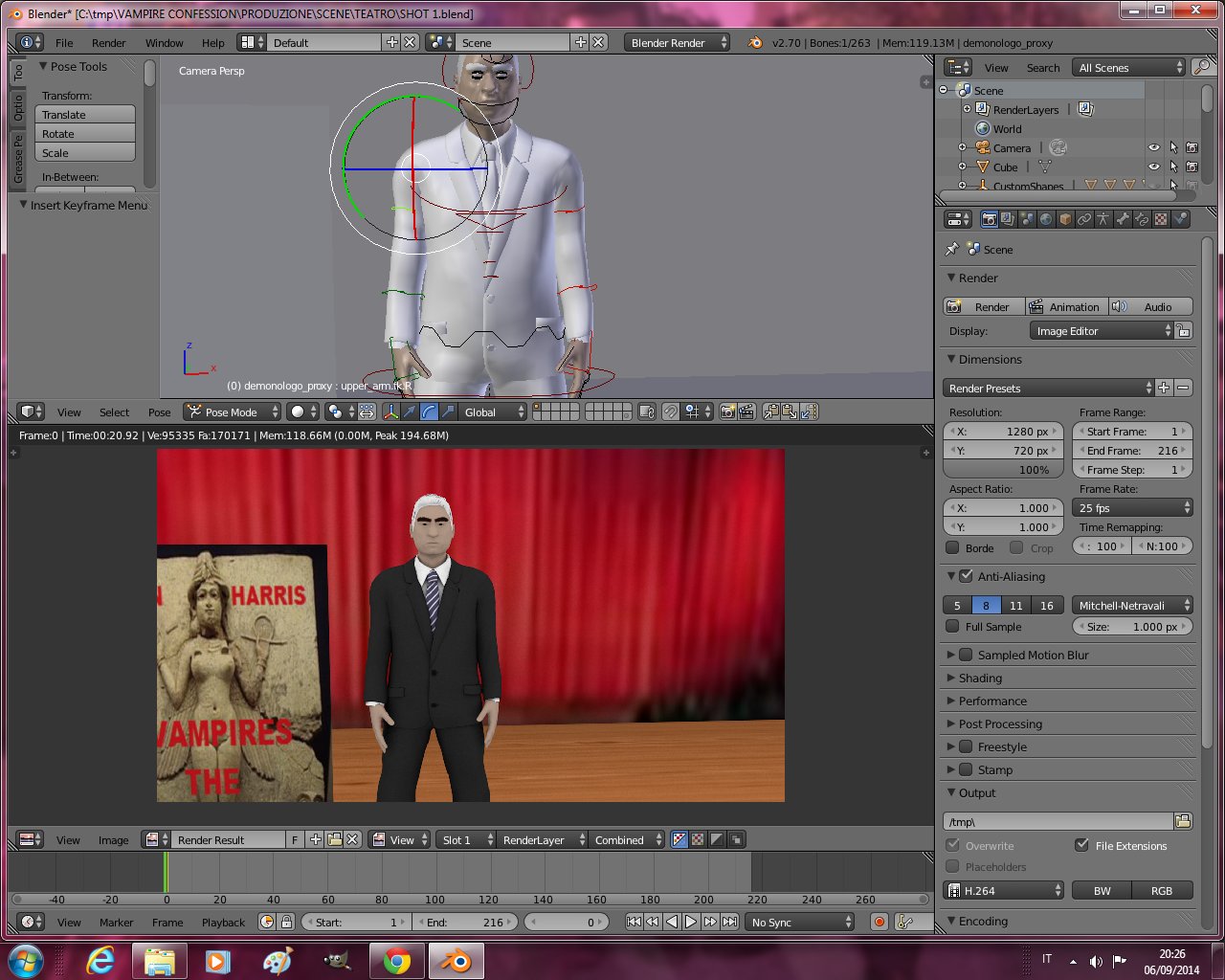Click the outliner filter magnifier icon
Screen dimensions: 1225x980
click(x=1201, y=67)
